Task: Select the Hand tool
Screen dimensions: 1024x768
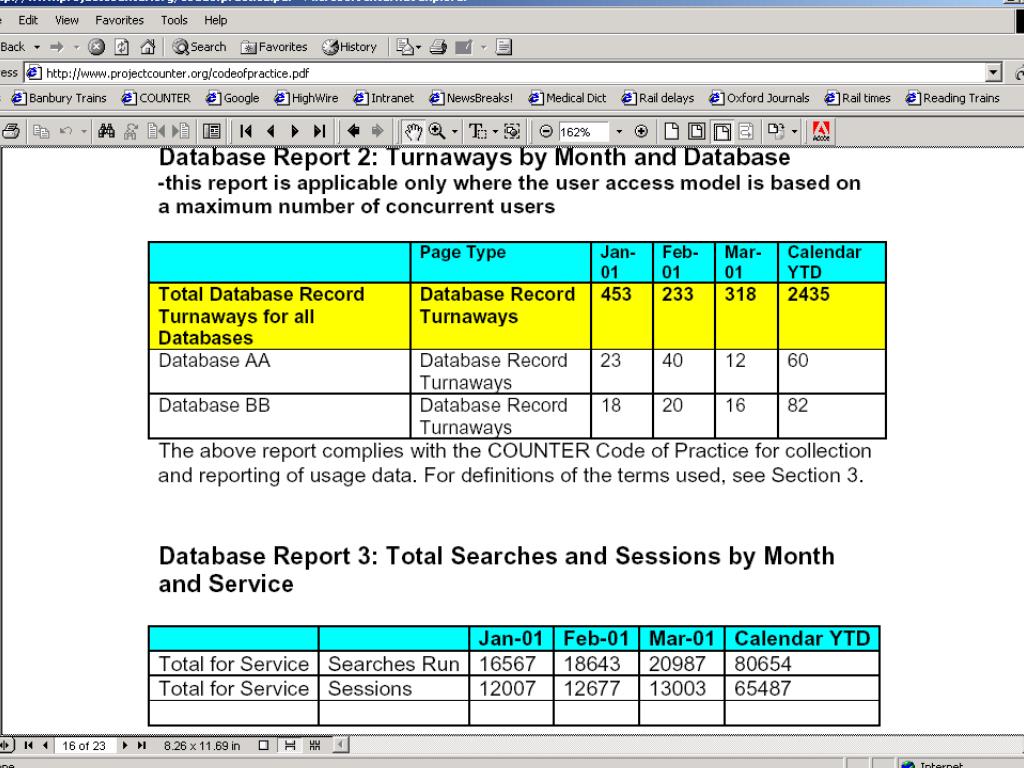Action: click(x=413, y=131)
